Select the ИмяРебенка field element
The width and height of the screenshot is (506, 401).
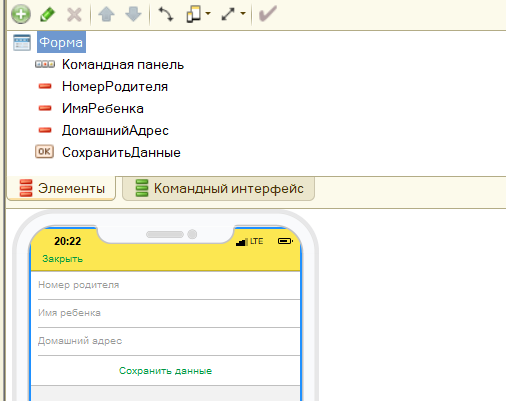click(103, 109)
